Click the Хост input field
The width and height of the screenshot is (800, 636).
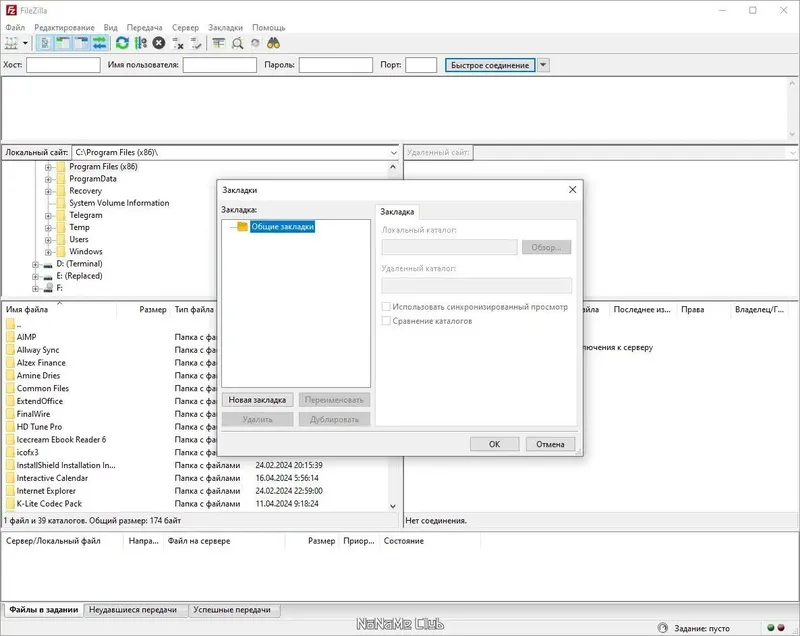tap(63, 65)
